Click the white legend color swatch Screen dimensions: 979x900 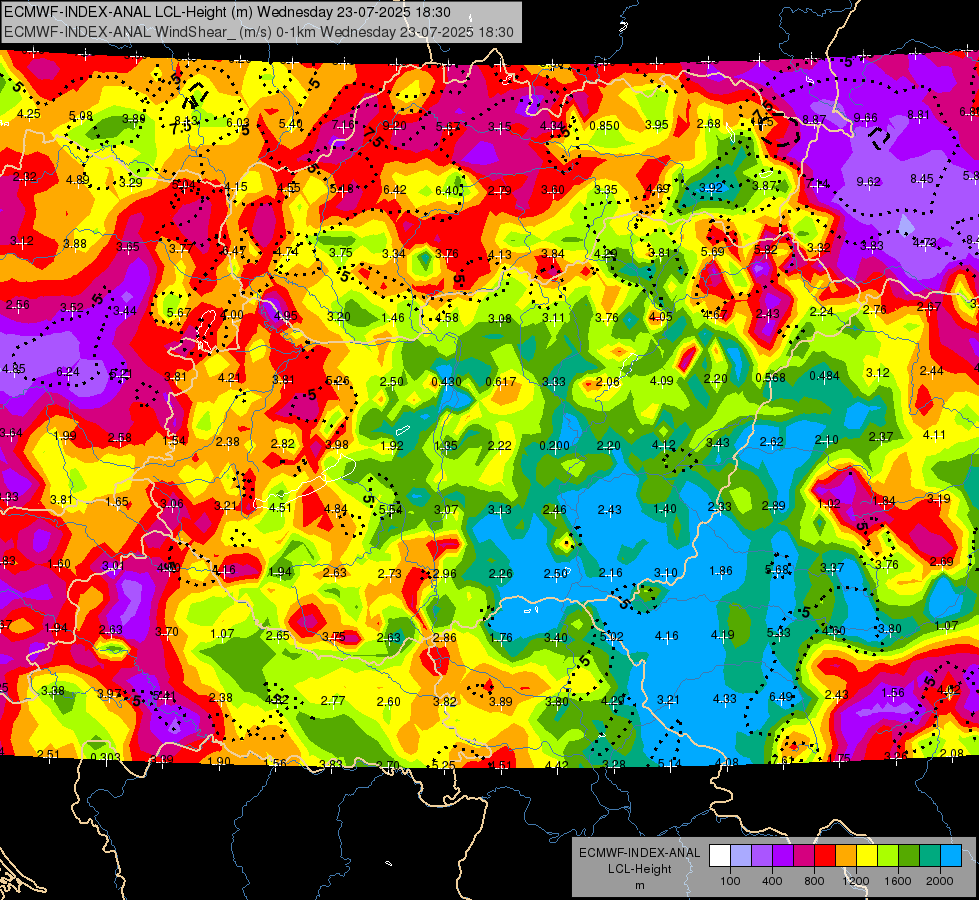tap(720, 856)
